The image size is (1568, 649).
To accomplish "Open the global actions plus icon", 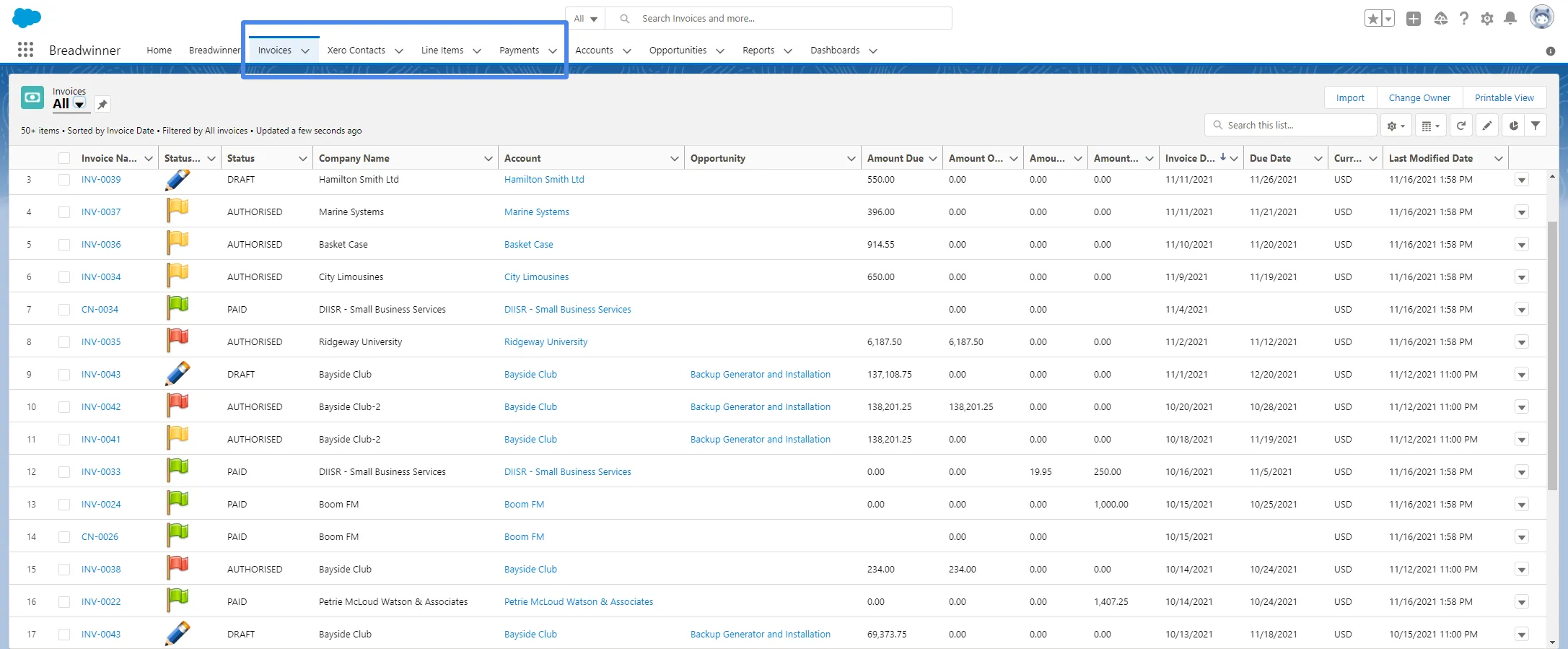I will point(1414,19).
